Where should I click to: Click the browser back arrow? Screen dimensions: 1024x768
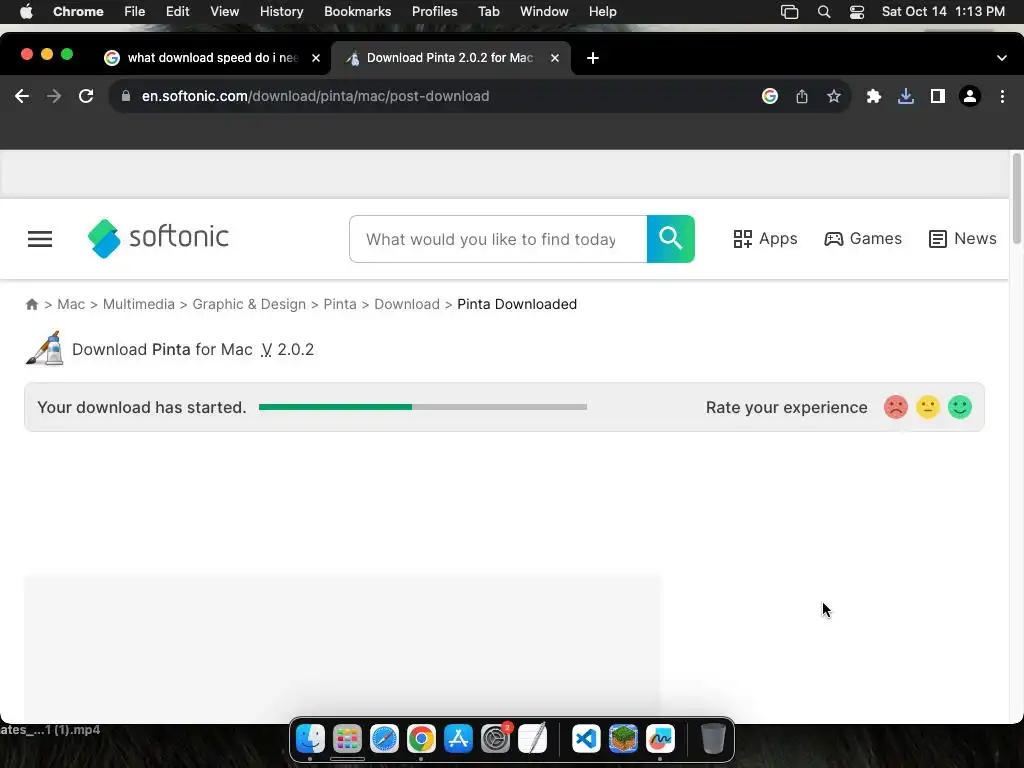pyautogui.click(x=22, y=96)
